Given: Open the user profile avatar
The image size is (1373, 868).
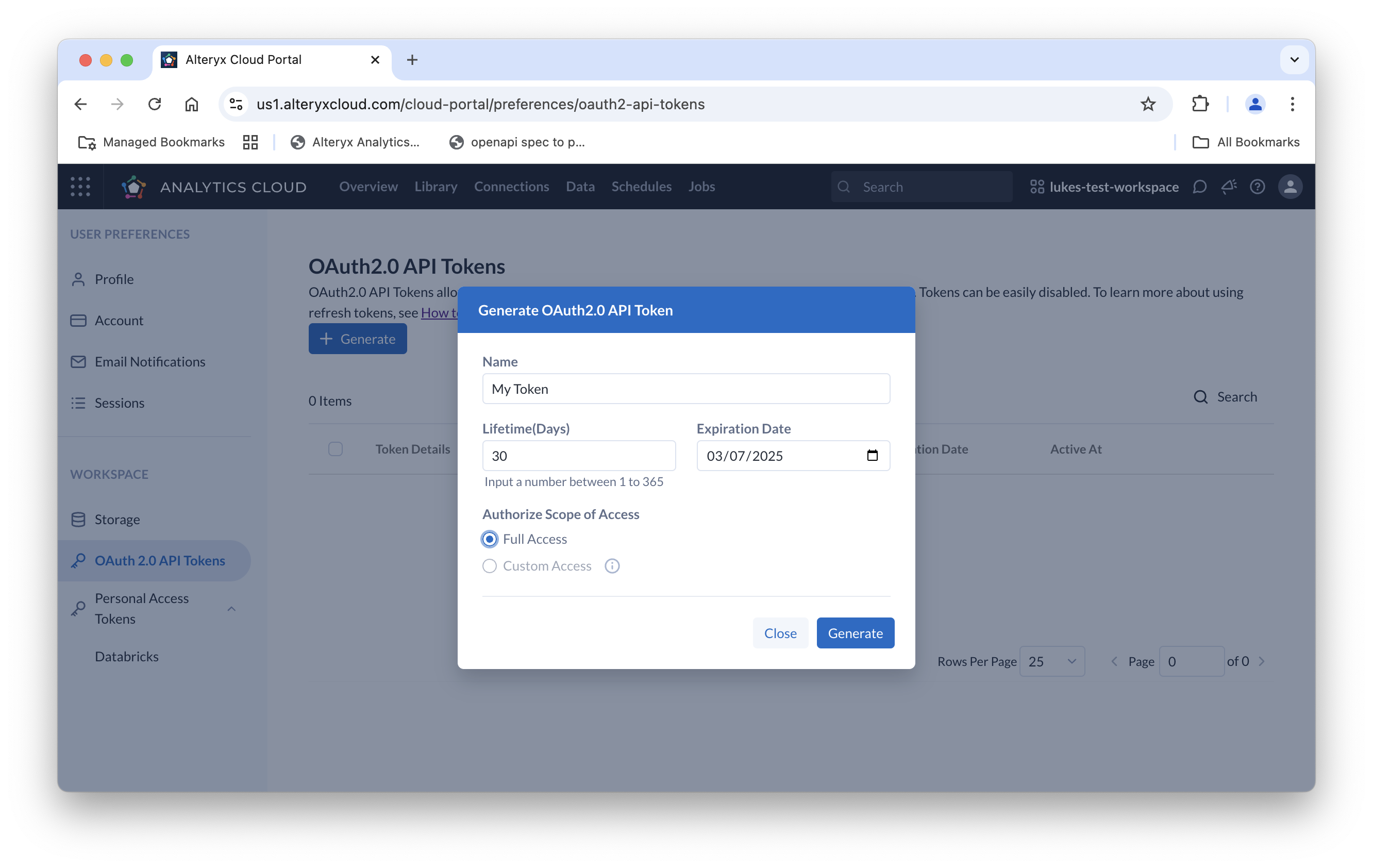Looking at the screenshot, I should (x=1291, y=187).
